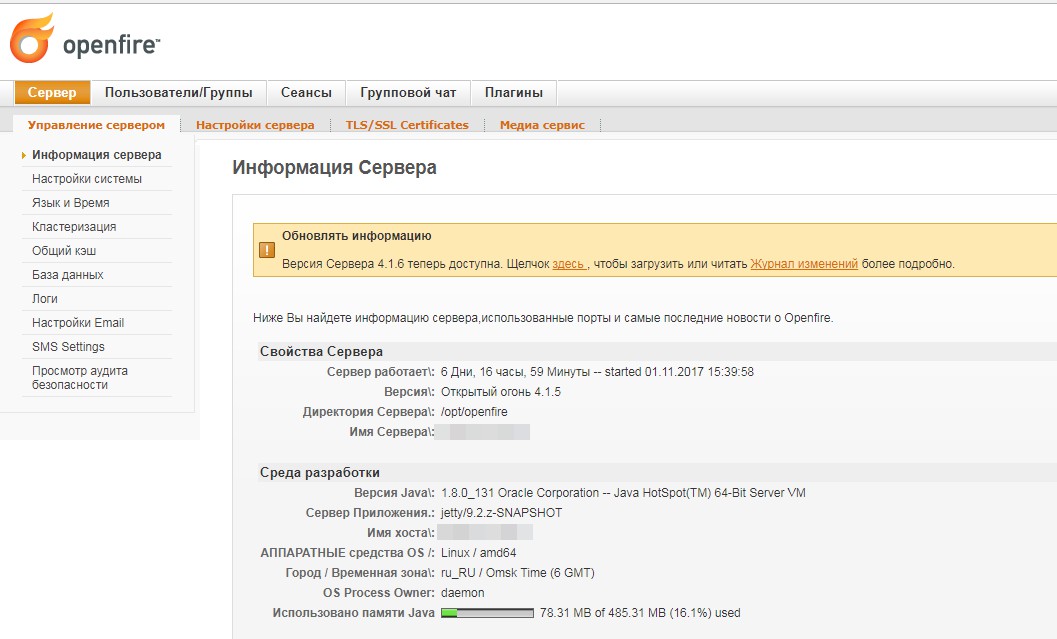Click the Среда разработки section header
The height and width of the screenshot is (639, 1057).
(x=320, y=473)
